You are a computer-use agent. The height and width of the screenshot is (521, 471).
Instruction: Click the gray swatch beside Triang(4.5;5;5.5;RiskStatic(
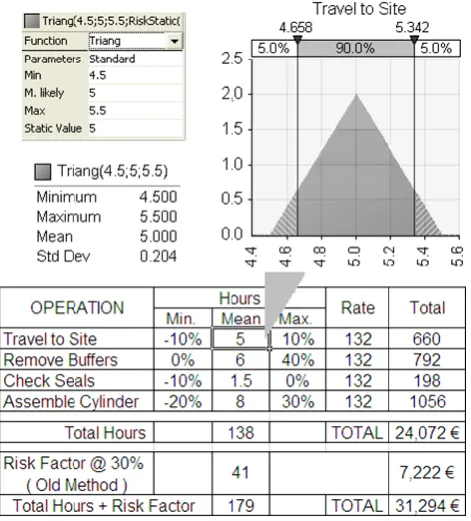coord(32,21)
